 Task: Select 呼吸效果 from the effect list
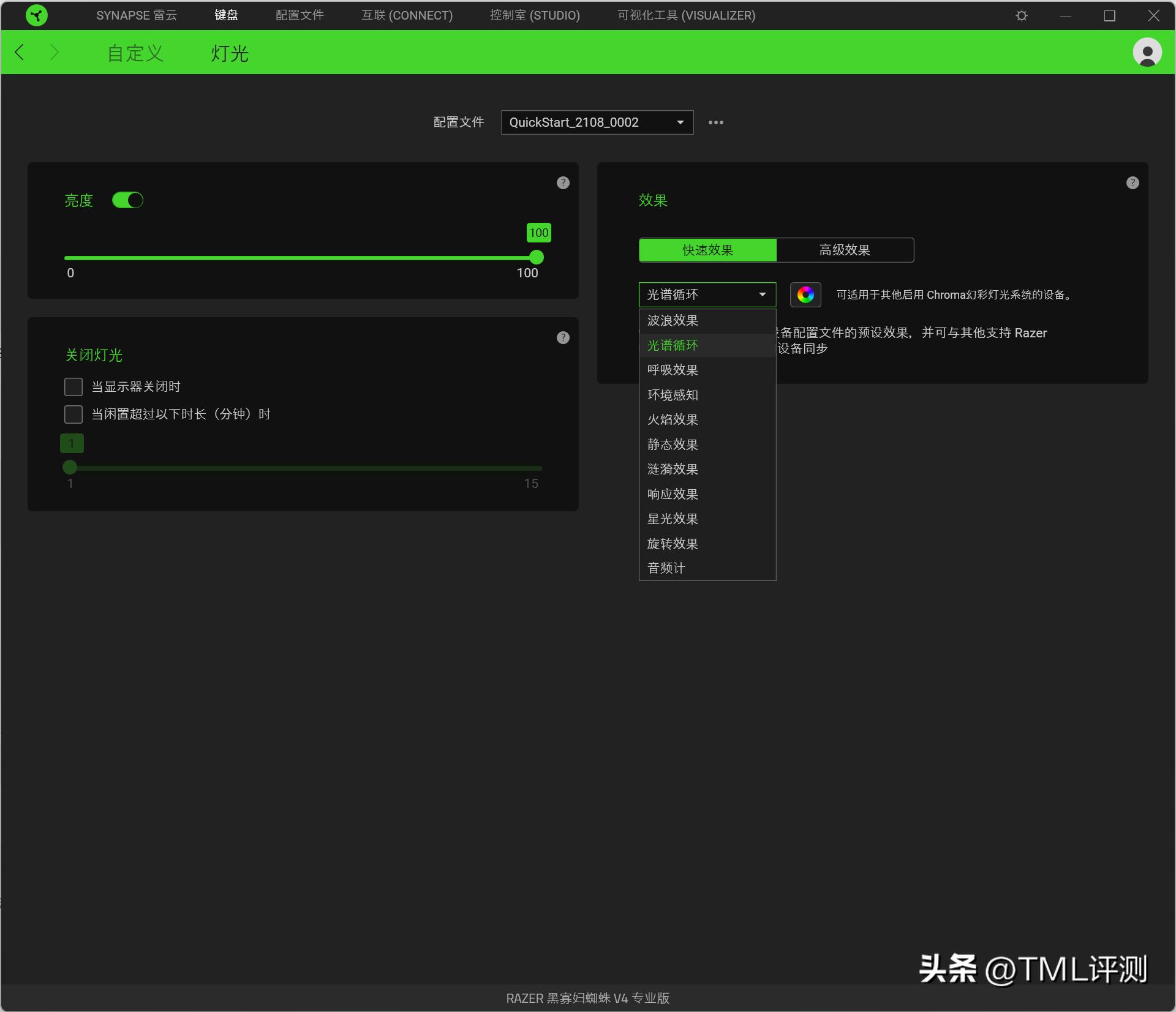click(673, 370)
